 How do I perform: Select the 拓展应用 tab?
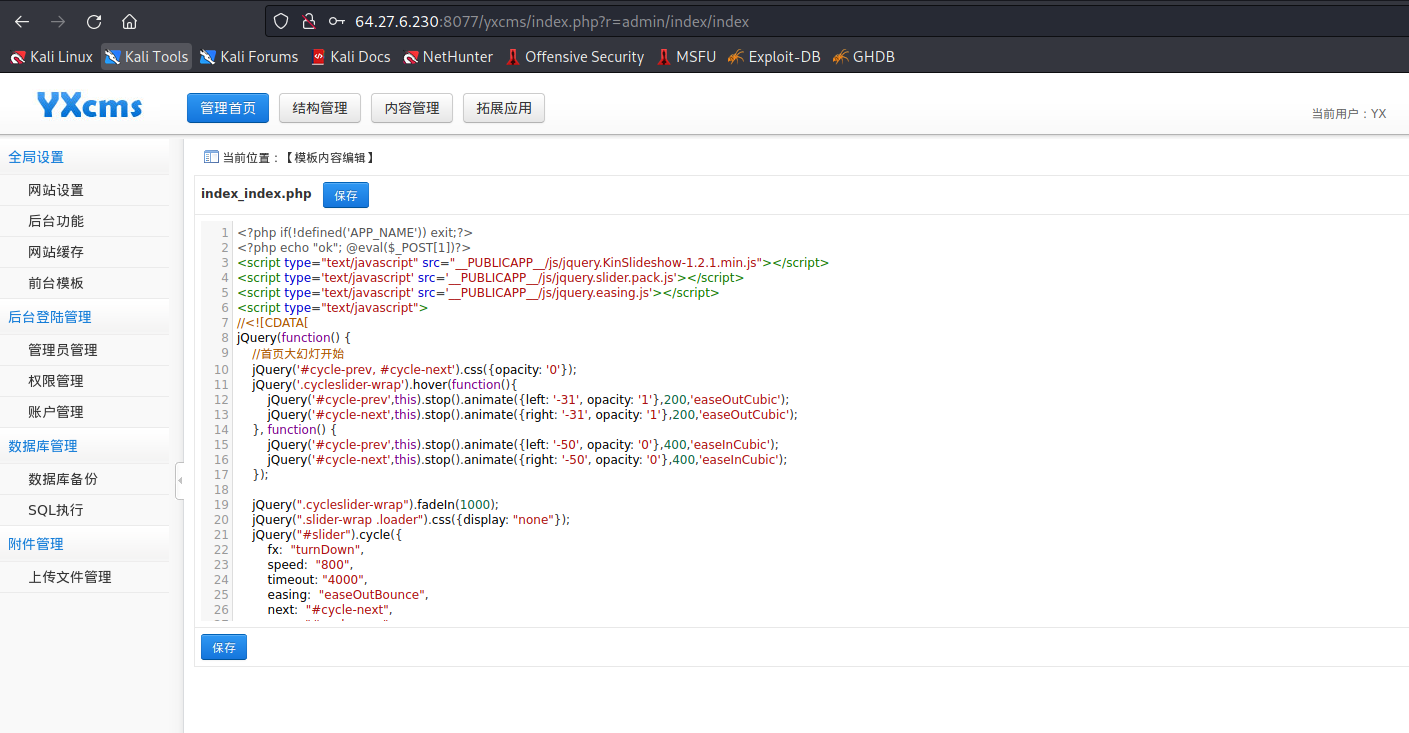504,108
